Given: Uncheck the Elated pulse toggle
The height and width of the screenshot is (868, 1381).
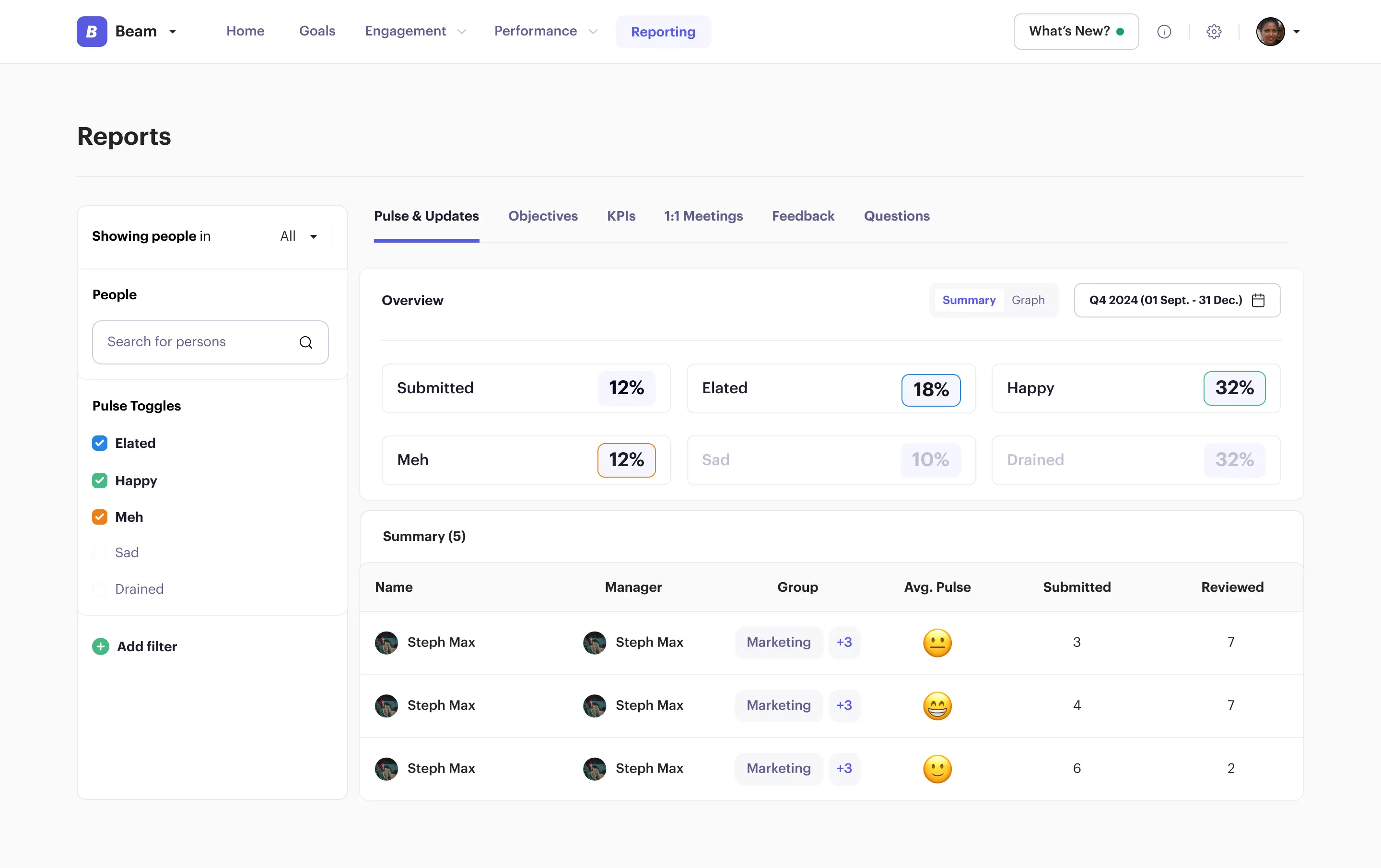Looking at the screenshot, I should [100, 443].
